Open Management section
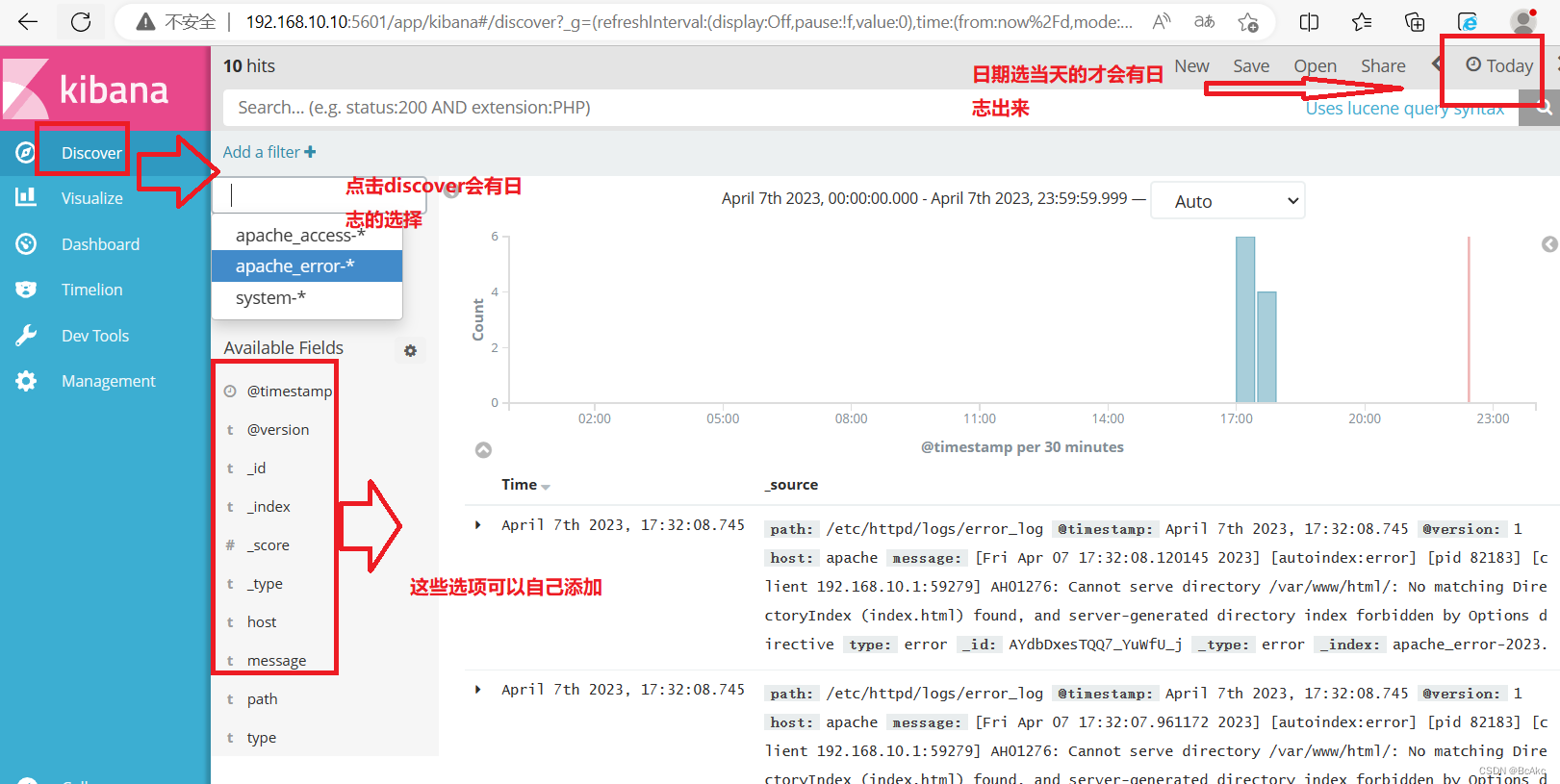1560x784 pixels. pyautogui.click(x=108, y=381)
